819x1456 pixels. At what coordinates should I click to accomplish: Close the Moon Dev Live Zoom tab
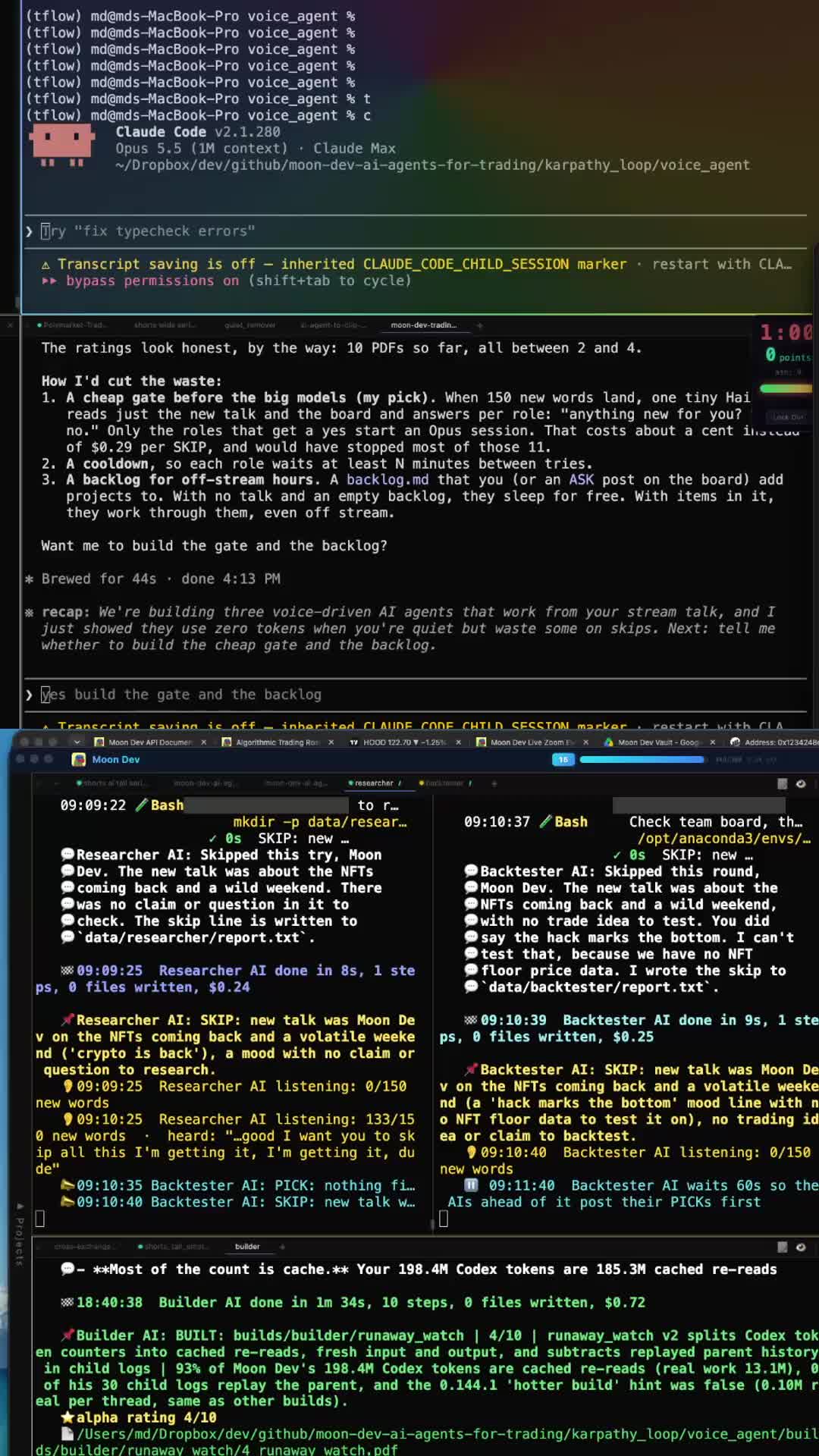[585, 742]
